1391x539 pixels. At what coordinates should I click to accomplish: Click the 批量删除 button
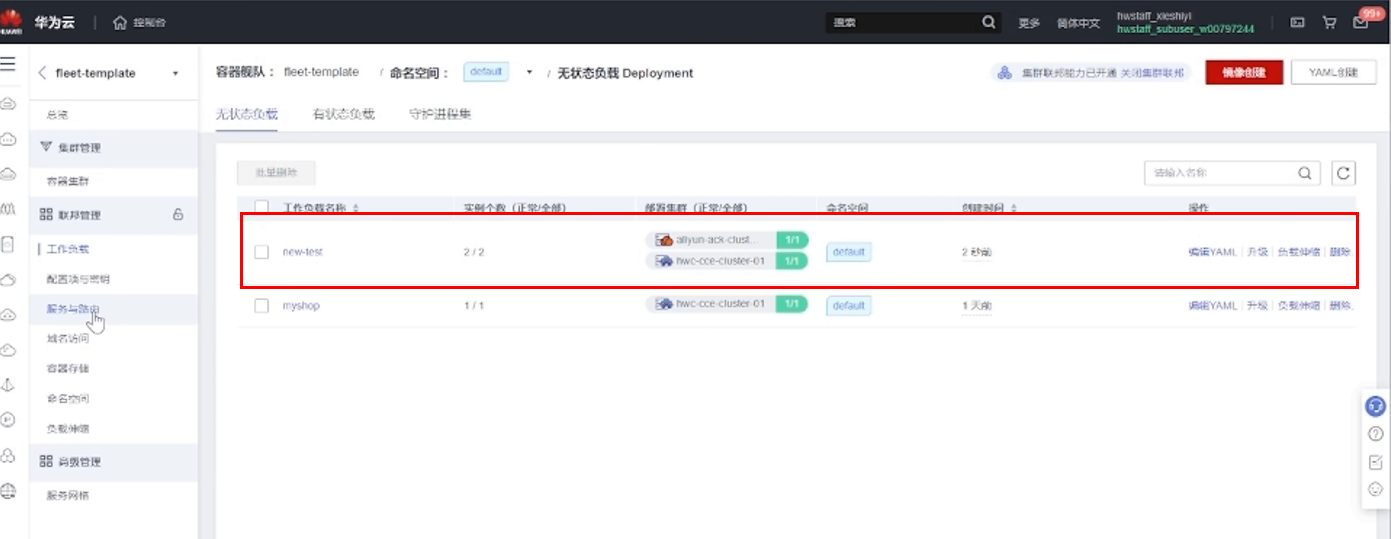[x=276, y=173]
